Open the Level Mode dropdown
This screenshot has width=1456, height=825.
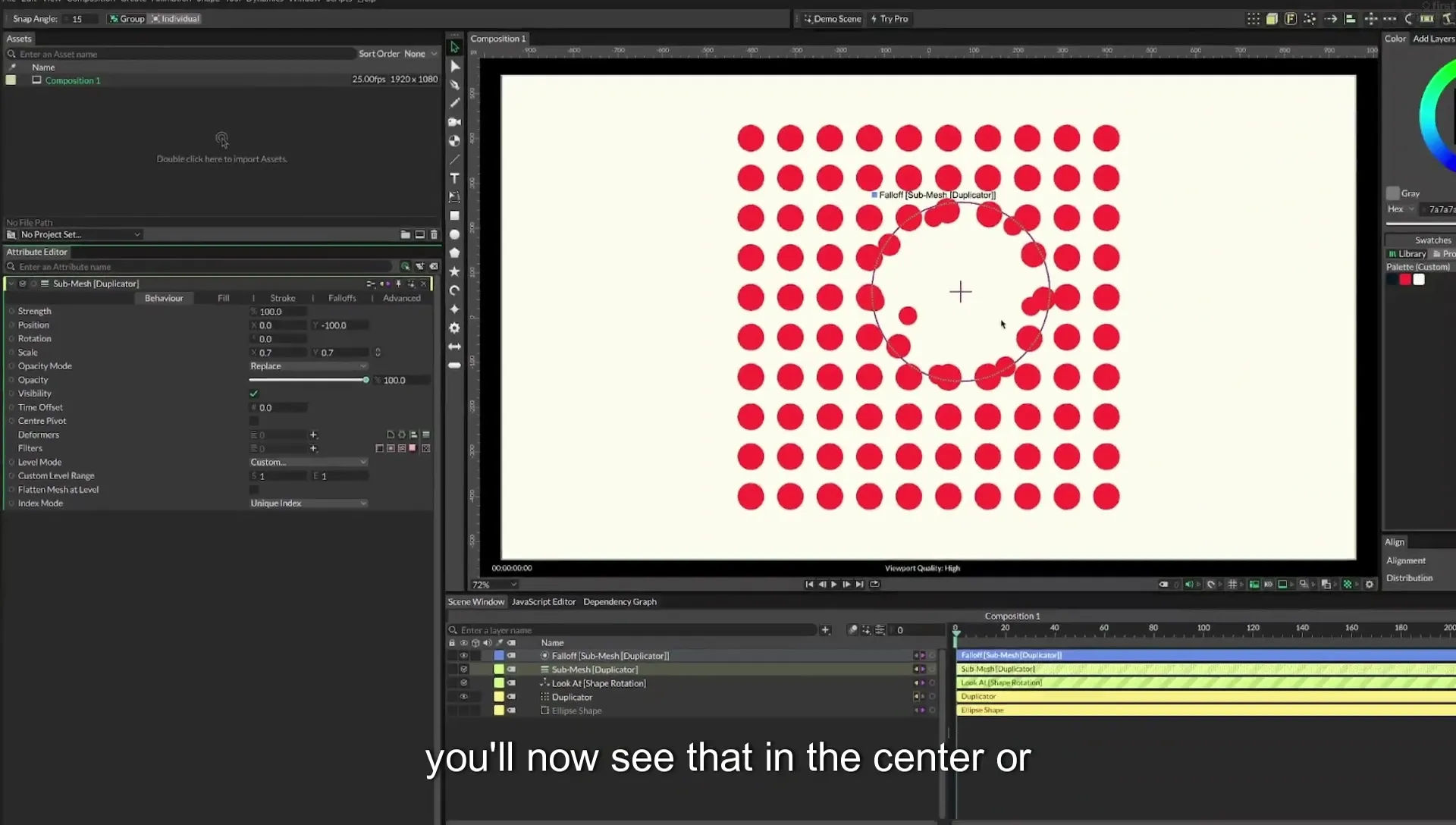tap(309, 463)
